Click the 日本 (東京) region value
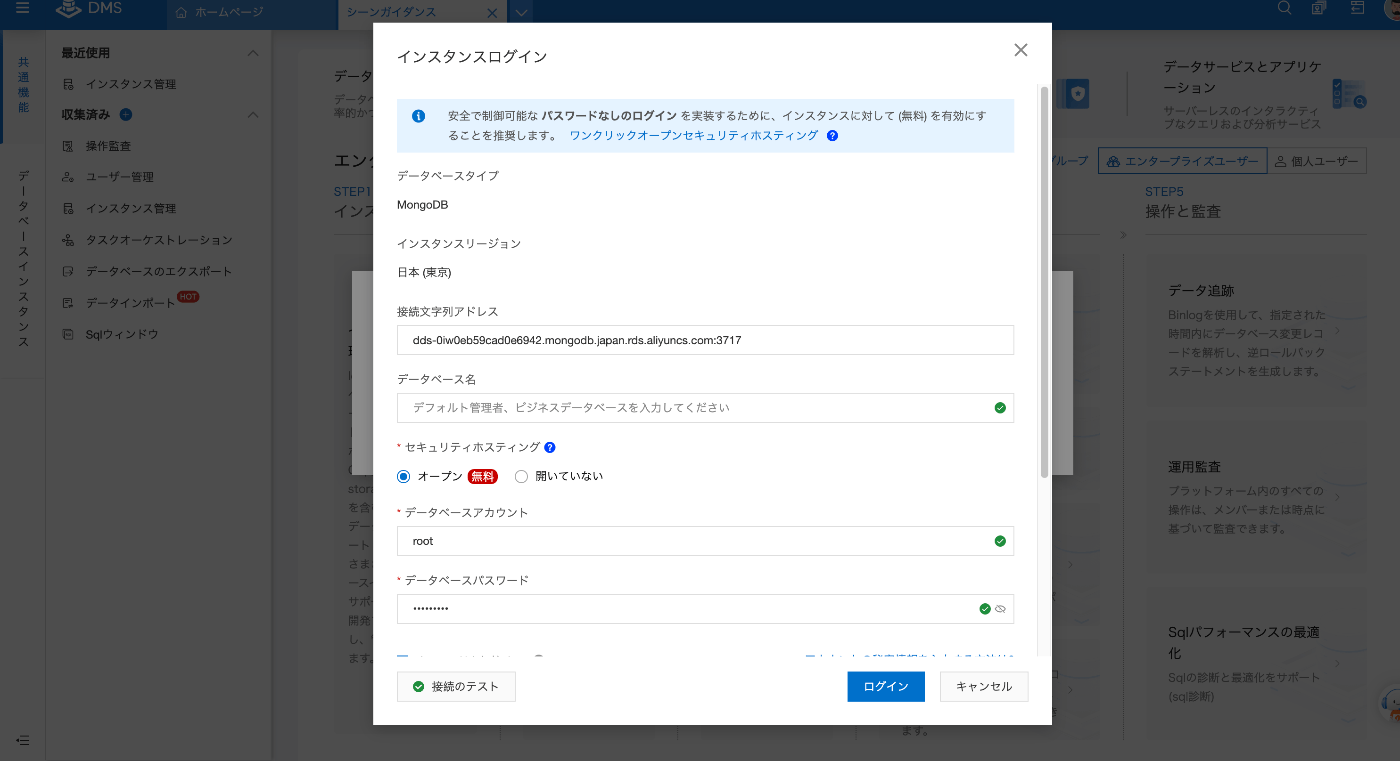The image size is (1400, 761). point(424,272)
